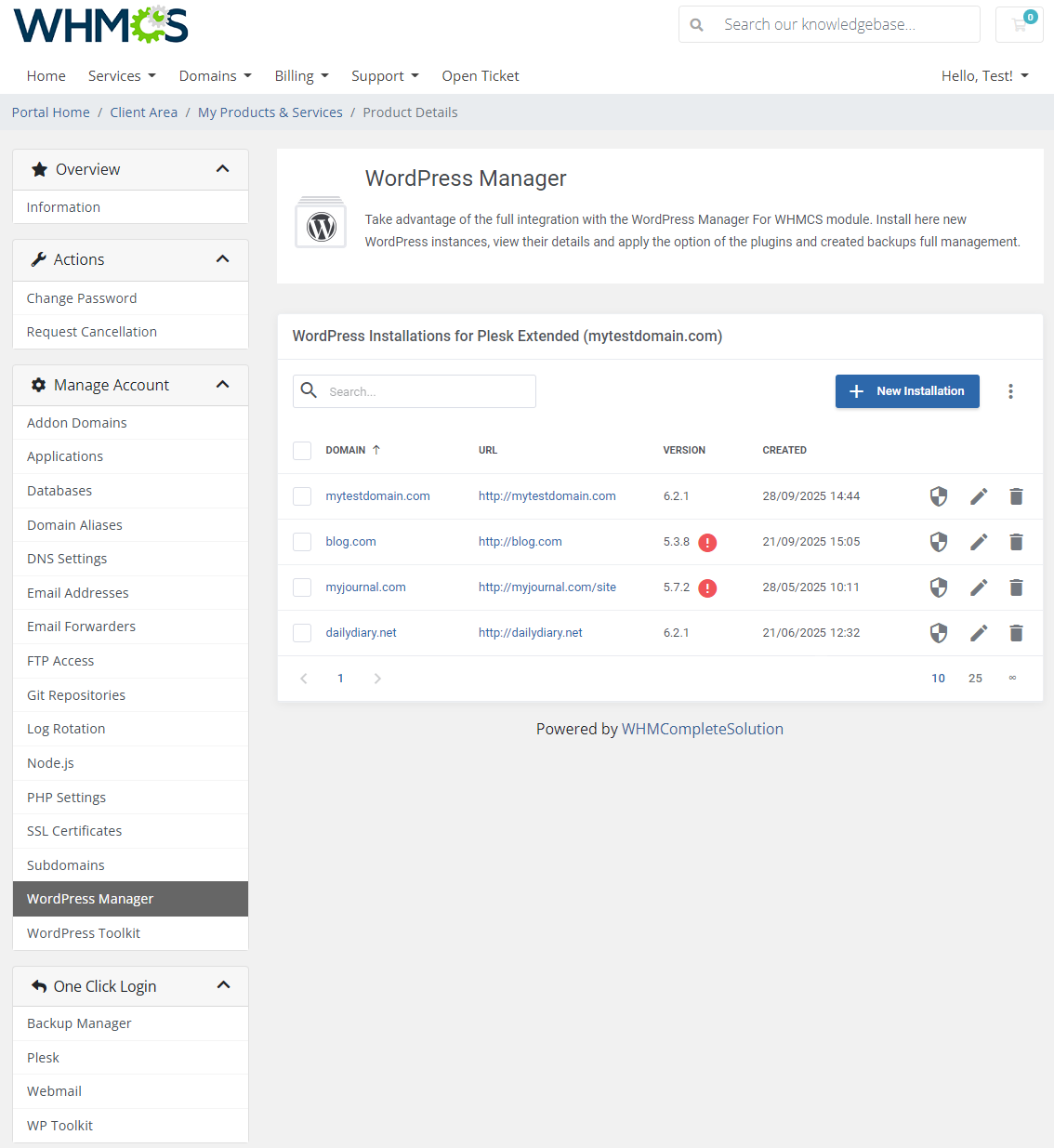Expand the Billing menu
Viewport: 1054px width, 1148px height.
coord(301,75)
